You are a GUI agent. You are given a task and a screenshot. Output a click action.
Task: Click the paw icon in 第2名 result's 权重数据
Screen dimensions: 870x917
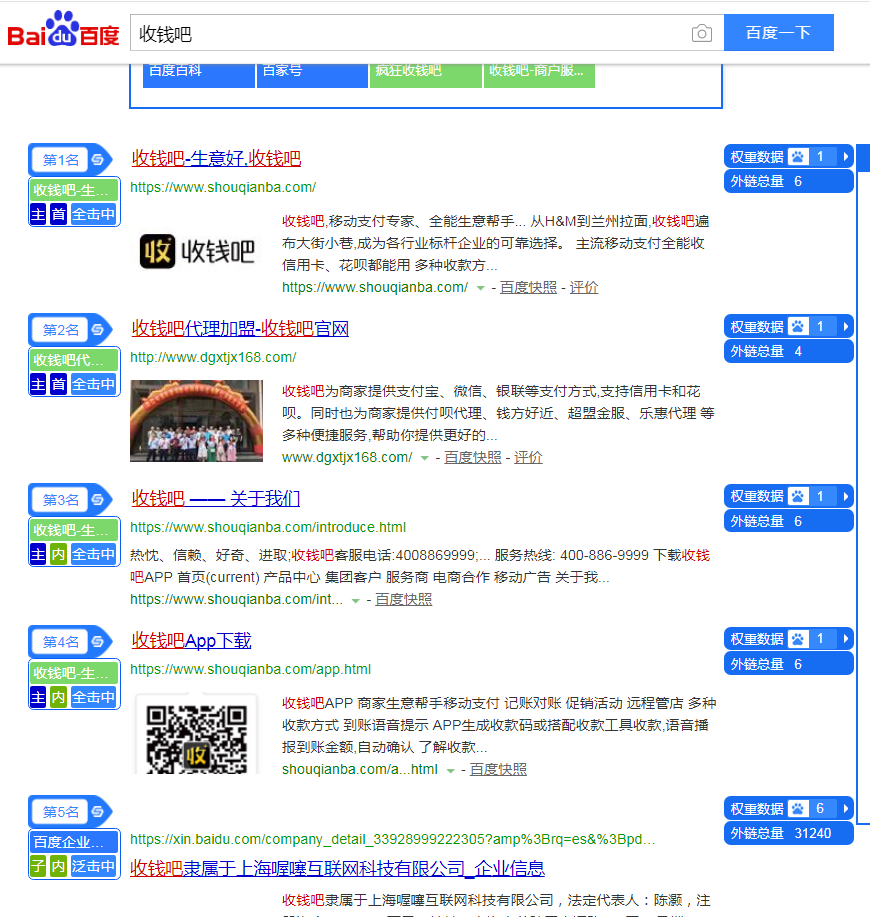[x=798, y=326]
